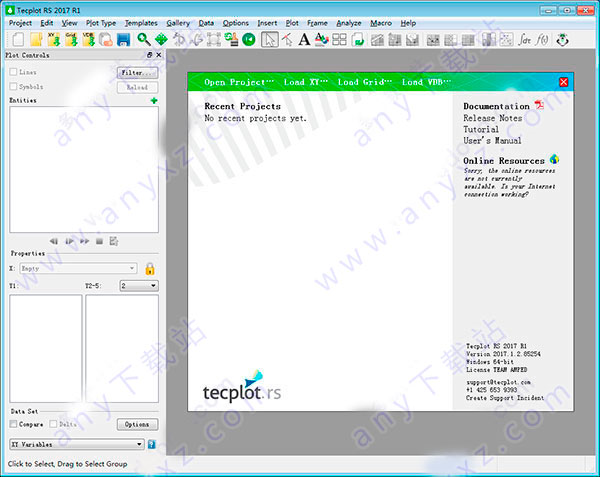Open the Data menu
The height and width of the screenshot is (477, 600).
206,23
